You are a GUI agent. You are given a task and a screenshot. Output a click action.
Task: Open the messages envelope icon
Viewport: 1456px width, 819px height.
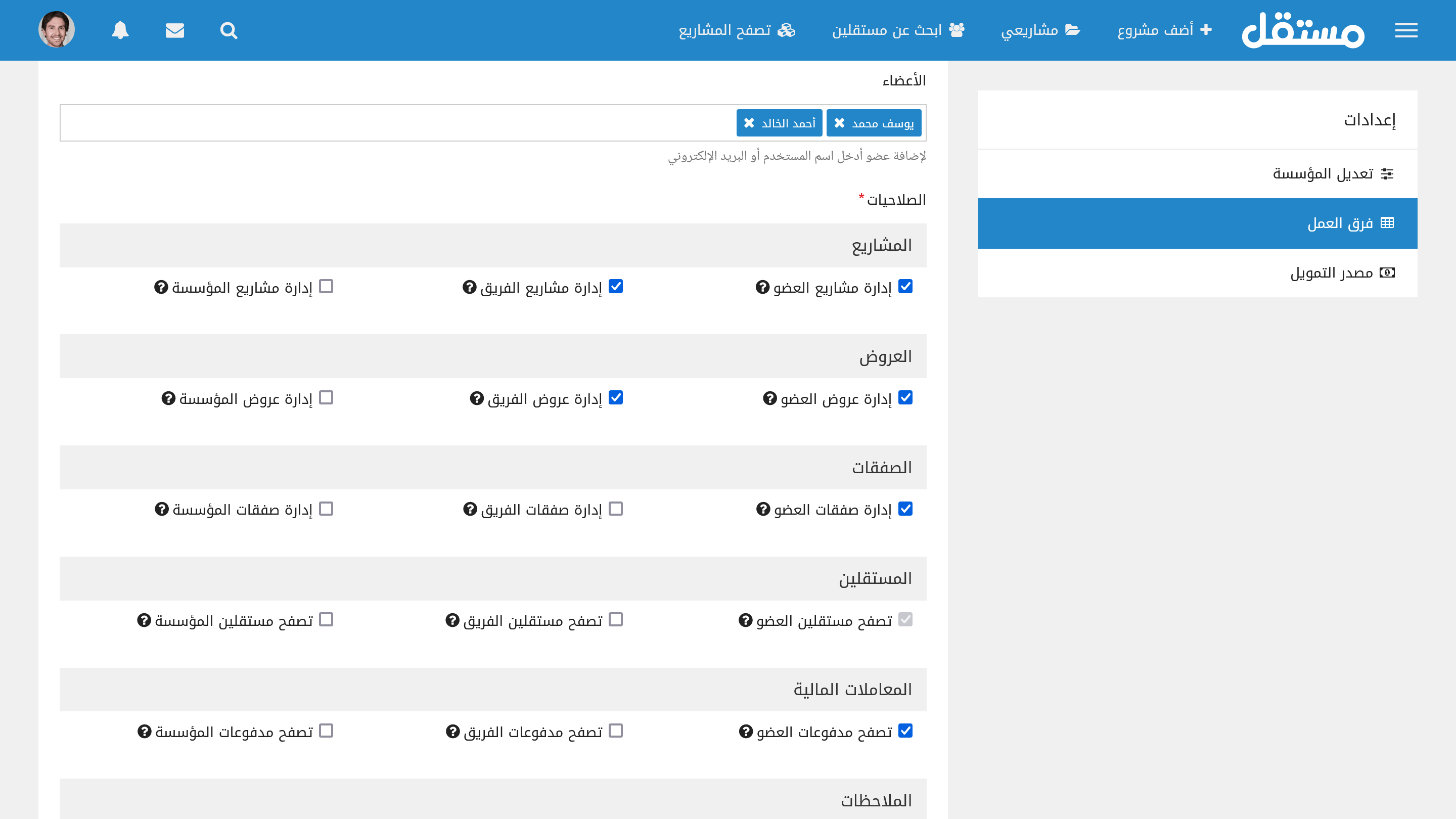click(x=174, y=30)
